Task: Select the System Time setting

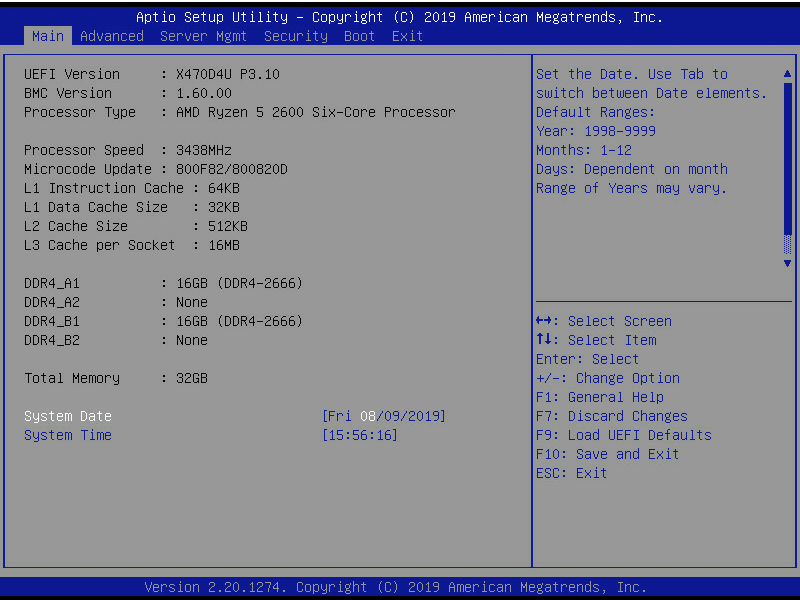Action: tap(68, 435)
